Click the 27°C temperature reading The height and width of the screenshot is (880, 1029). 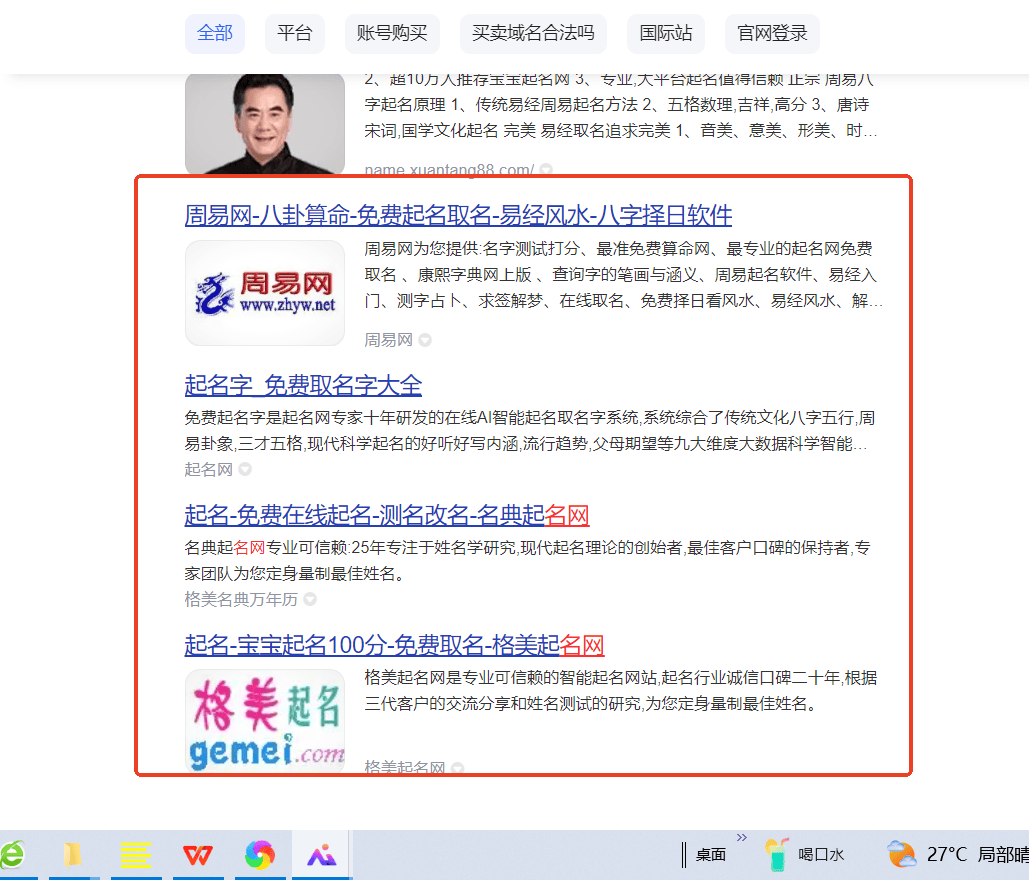tap(946, 854)
